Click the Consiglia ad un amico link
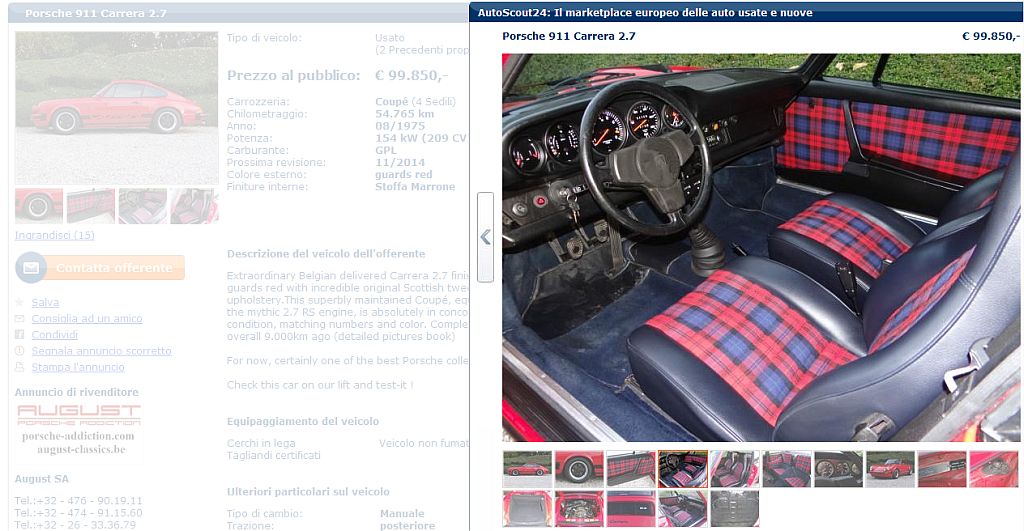 [x=87, y=318]
